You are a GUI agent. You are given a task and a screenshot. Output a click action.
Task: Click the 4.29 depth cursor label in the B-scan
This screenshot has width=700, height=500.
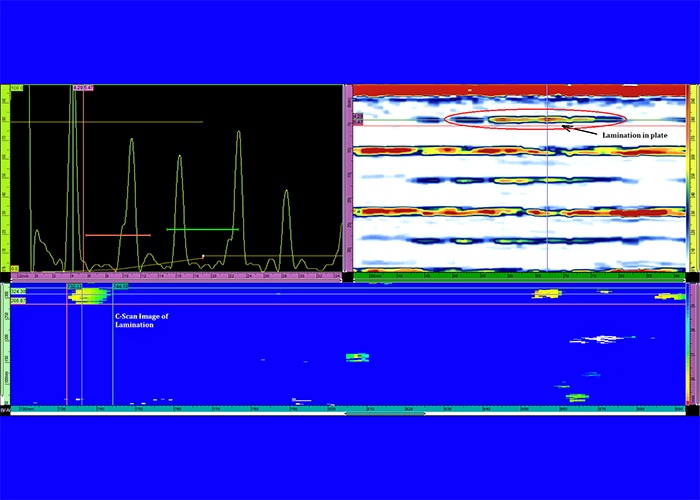pos(358,116)
